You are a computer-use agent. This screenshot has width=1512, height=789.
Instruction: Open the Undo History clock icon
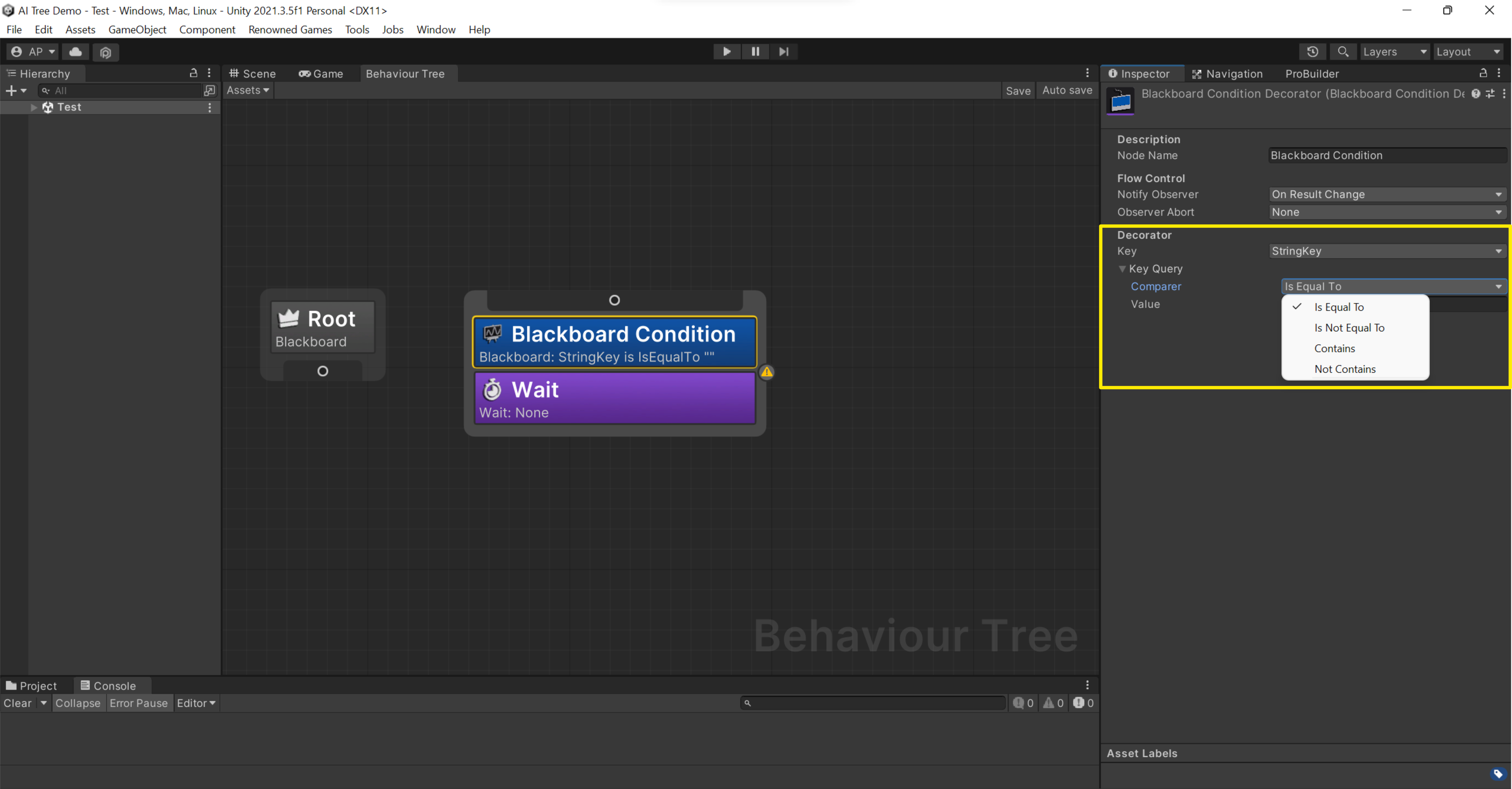coord(1313,52)
